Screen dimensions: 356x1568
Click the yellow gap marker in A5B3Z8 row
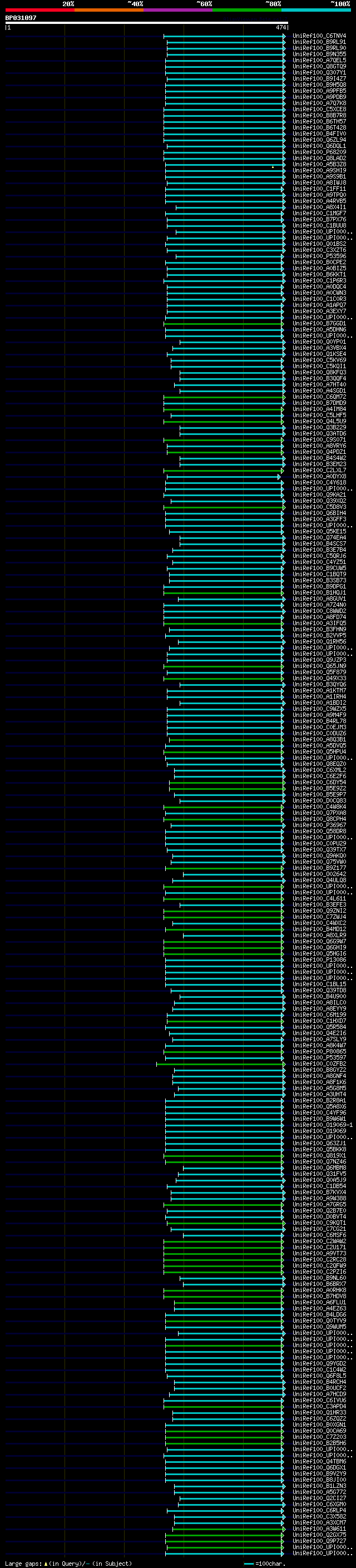[x=273, y=167]
